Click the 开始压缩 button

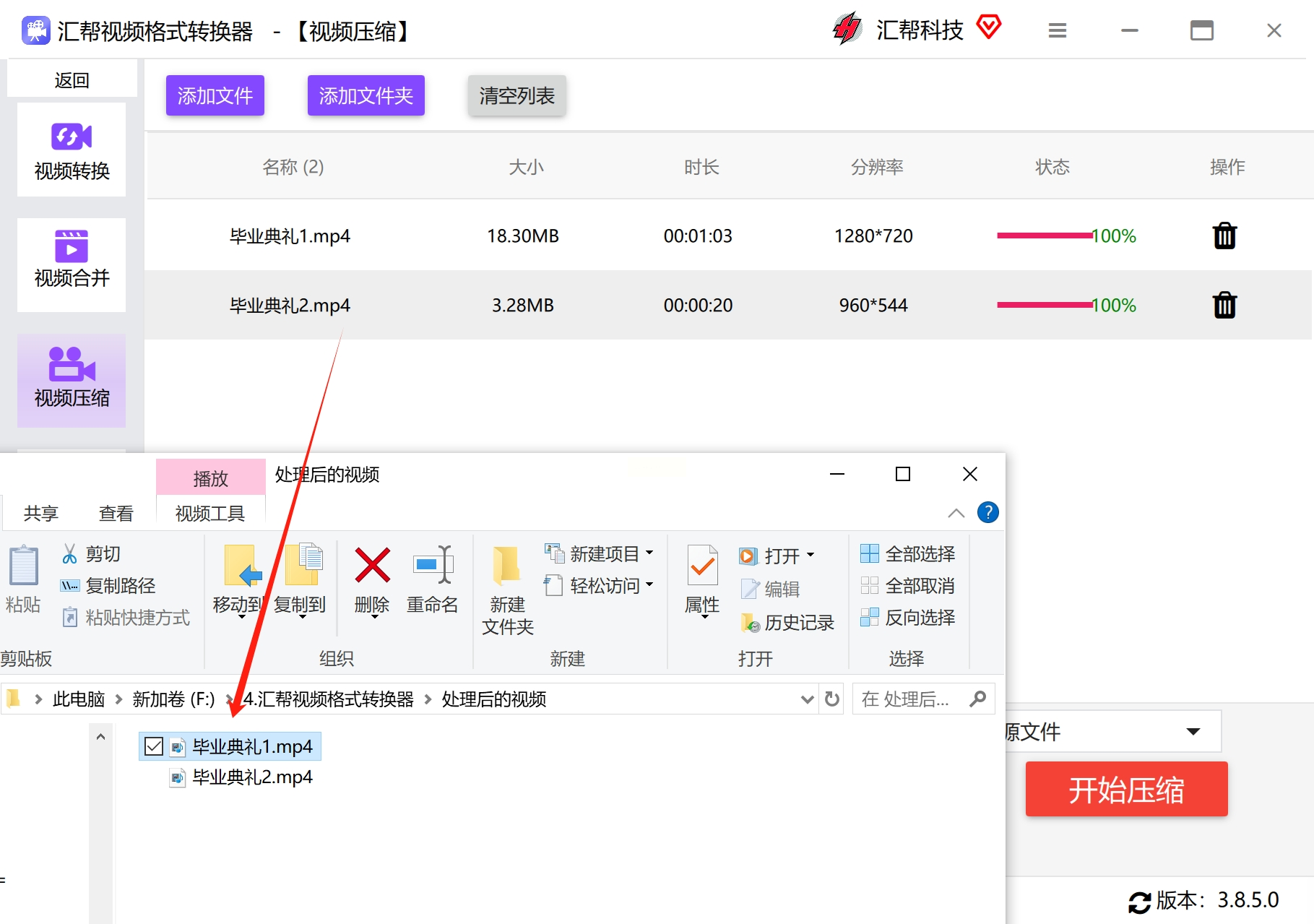click(x=1126, y=790)
